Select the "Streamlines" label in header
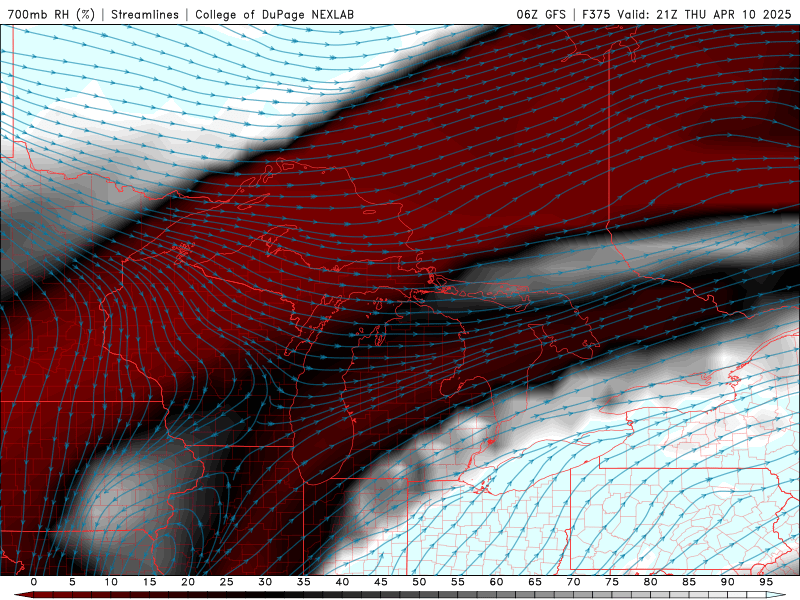800x600 pixels. pos(145,14)
